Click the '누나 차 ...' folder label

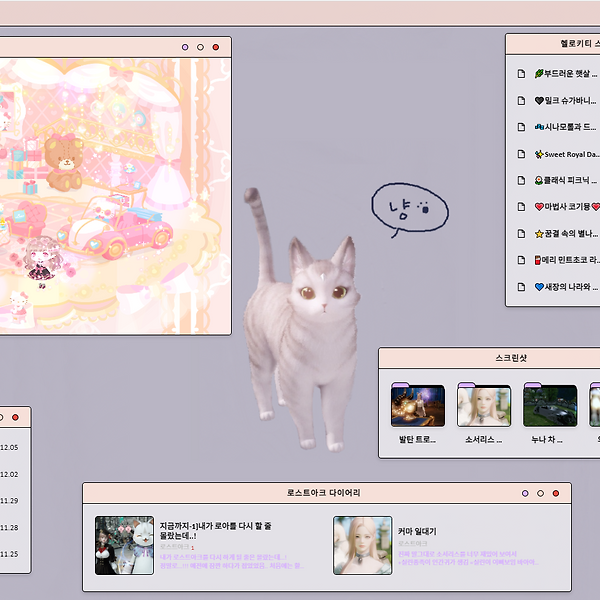(547, 440)
